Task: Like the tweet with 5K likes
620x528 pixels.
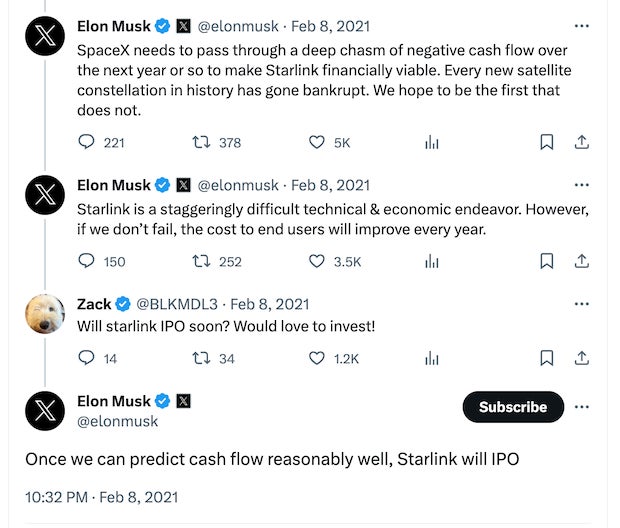Action: [317, 143]
